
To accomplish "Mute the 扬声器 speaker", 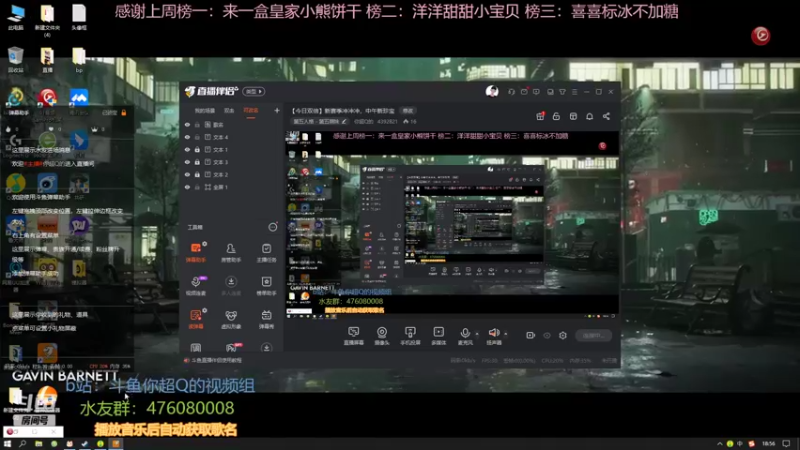I will (493, 336).
